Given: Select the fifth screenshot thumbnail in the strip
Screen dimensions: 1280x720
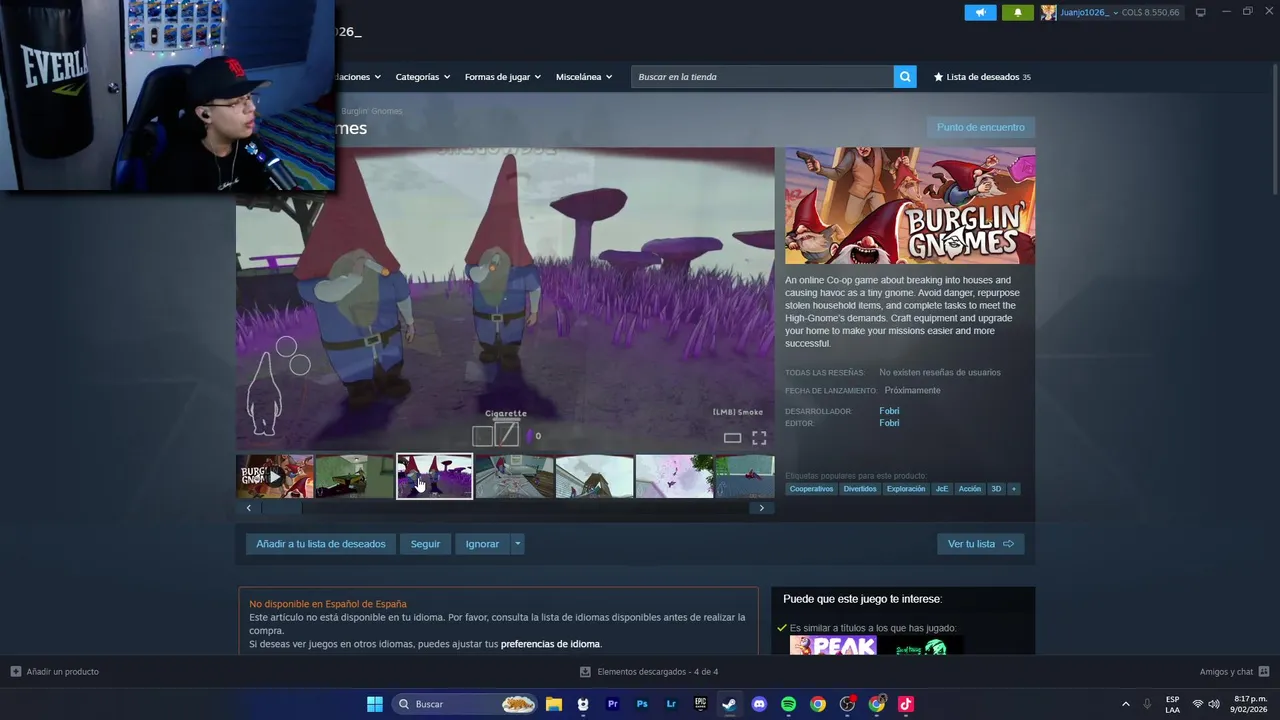Looking at the screenshot, I should click(x=594, y=477).
